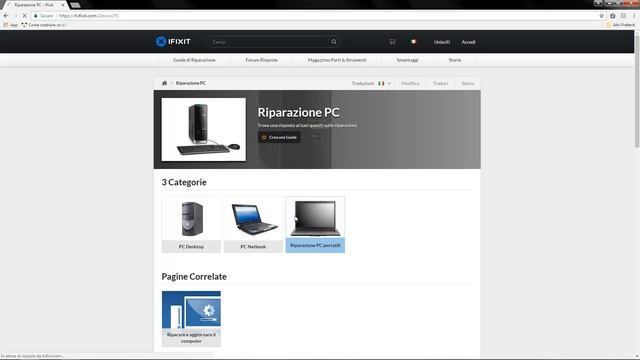This screenshot has width=640, height=360.
Task: Click the Cerca search field
Action: [x=269, y=42]
